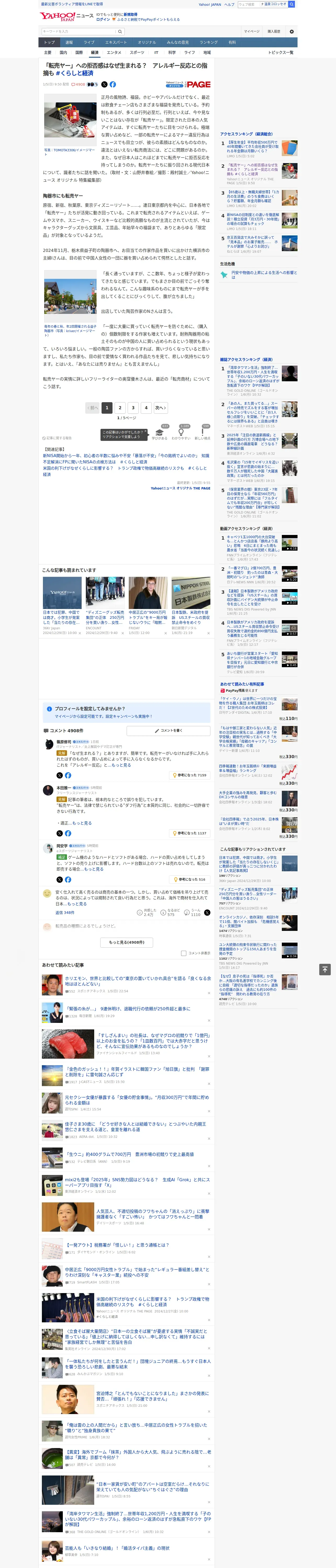The height and width of the screenshot is (1568, 336).
Task: Open the 国内 category tab
Action: pos(63,52)
